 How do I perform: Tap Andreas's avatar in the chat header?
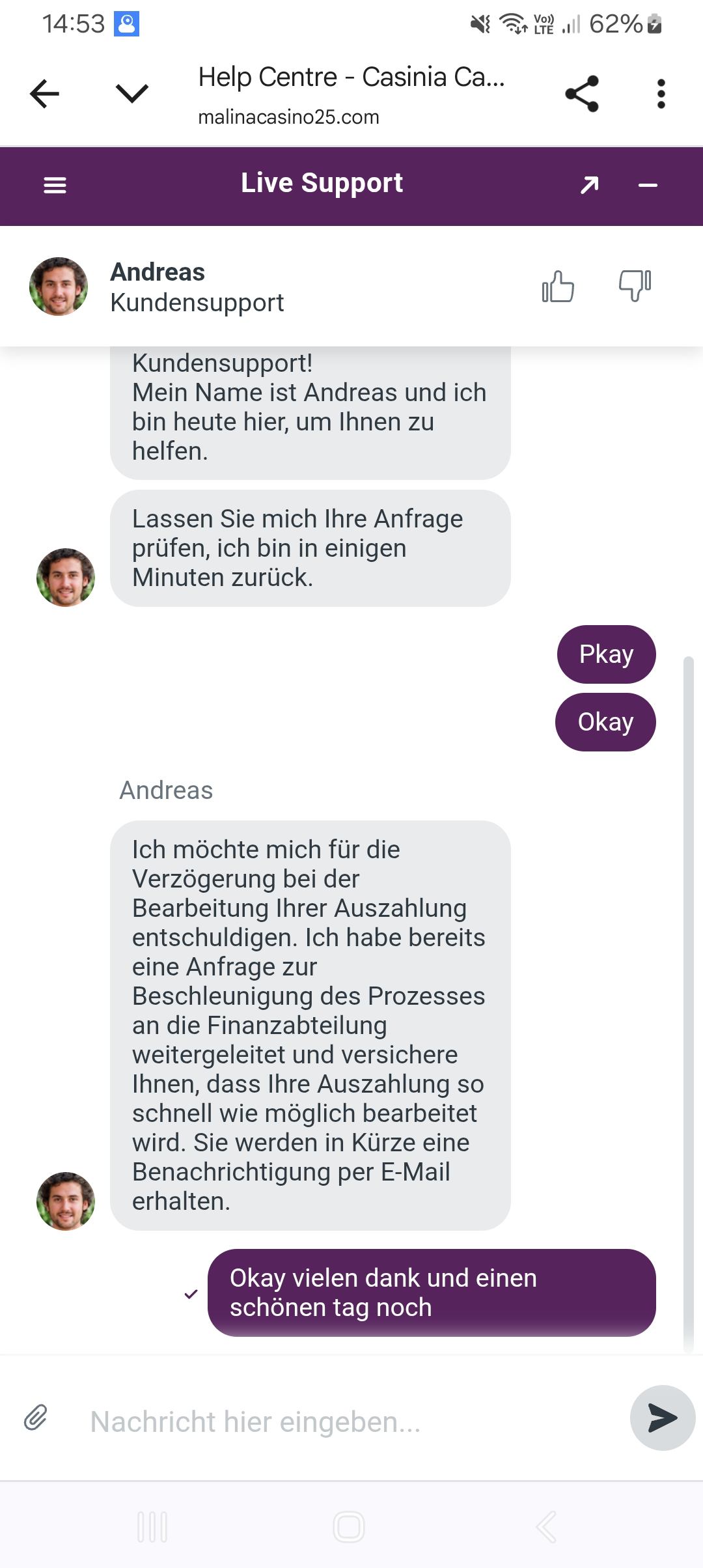tap(59, 287)
